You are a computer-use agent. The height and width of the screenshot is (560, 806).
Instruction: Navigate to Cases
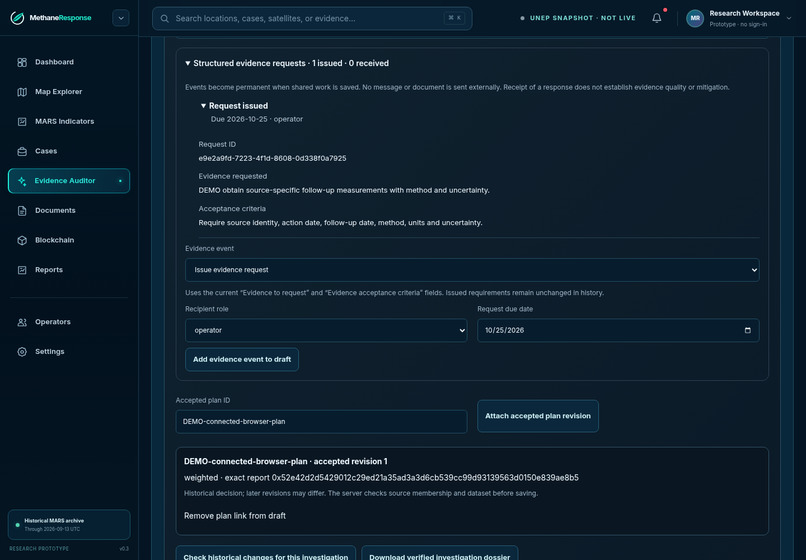[x=69, y=151]
